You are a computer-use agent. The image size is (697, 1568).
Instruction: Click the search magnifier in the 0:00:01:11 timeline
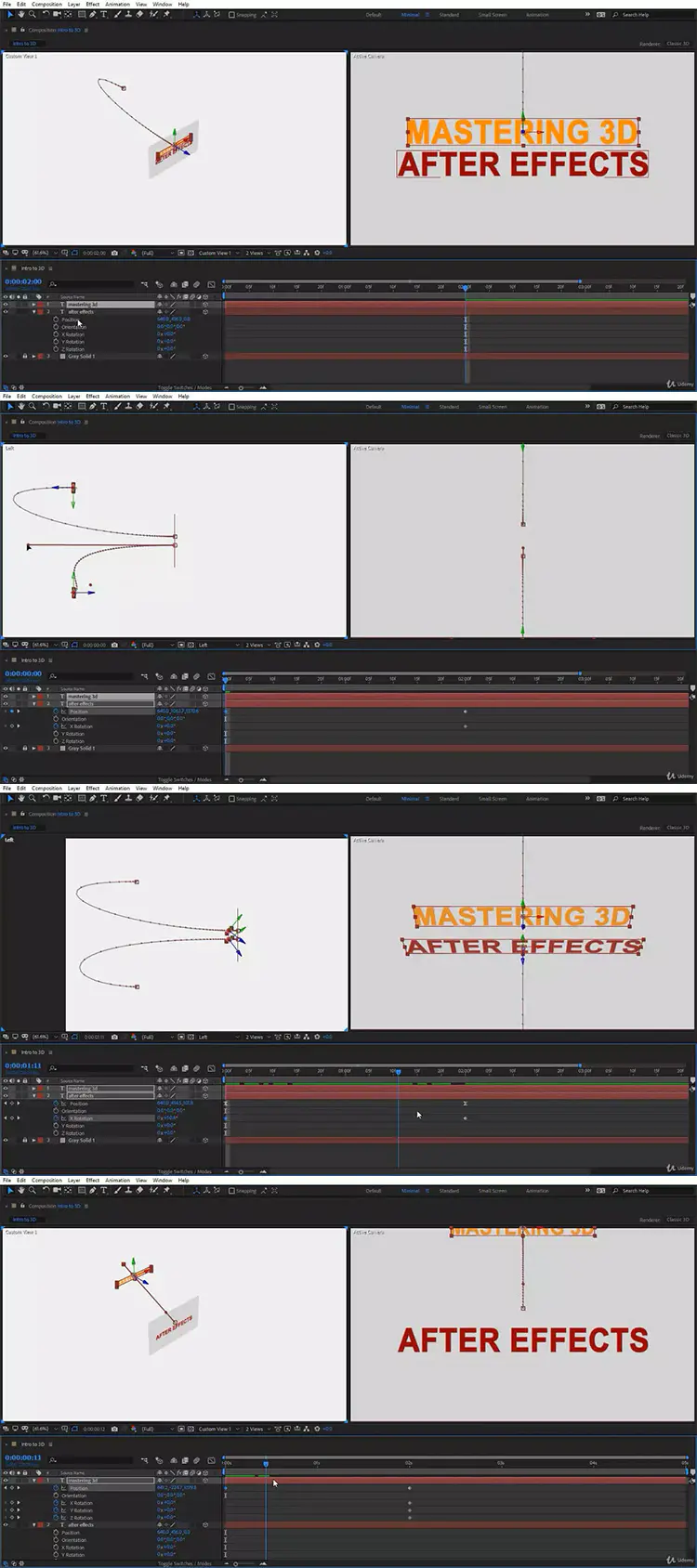pyautogui.click(x=53, y=1068)
